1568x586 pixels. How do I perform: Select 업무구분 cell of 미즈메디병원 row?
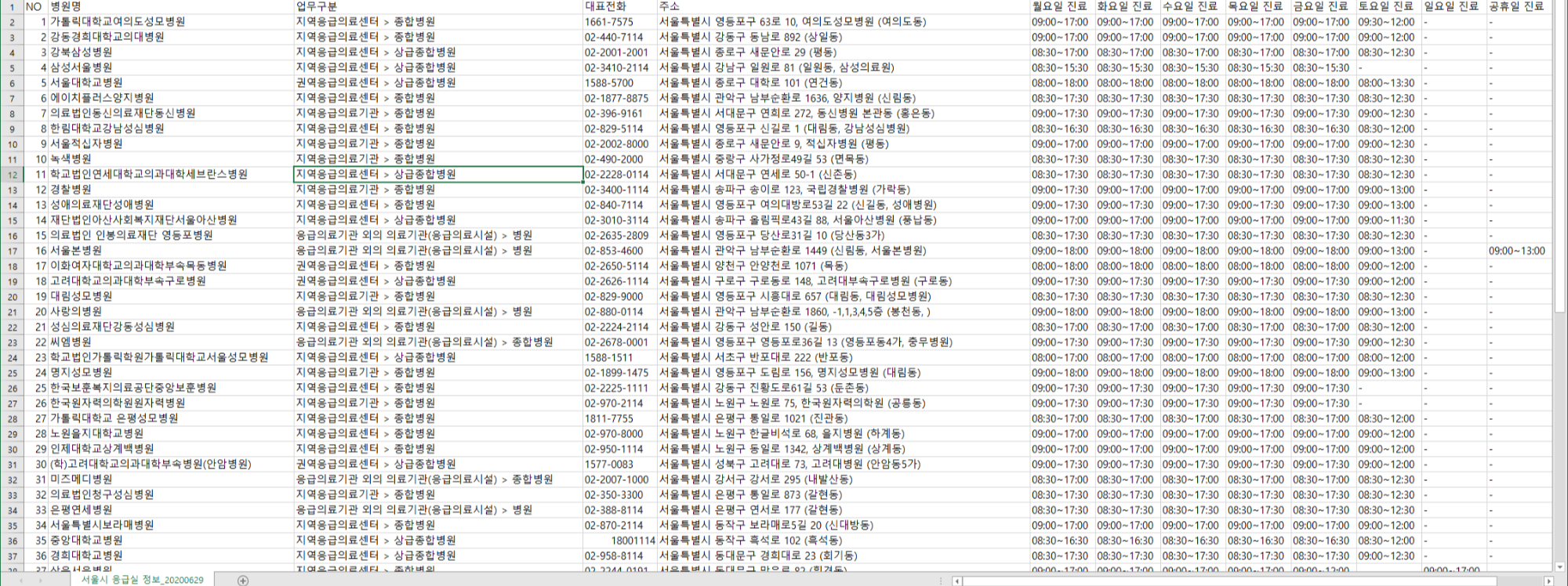pos(437,479)
